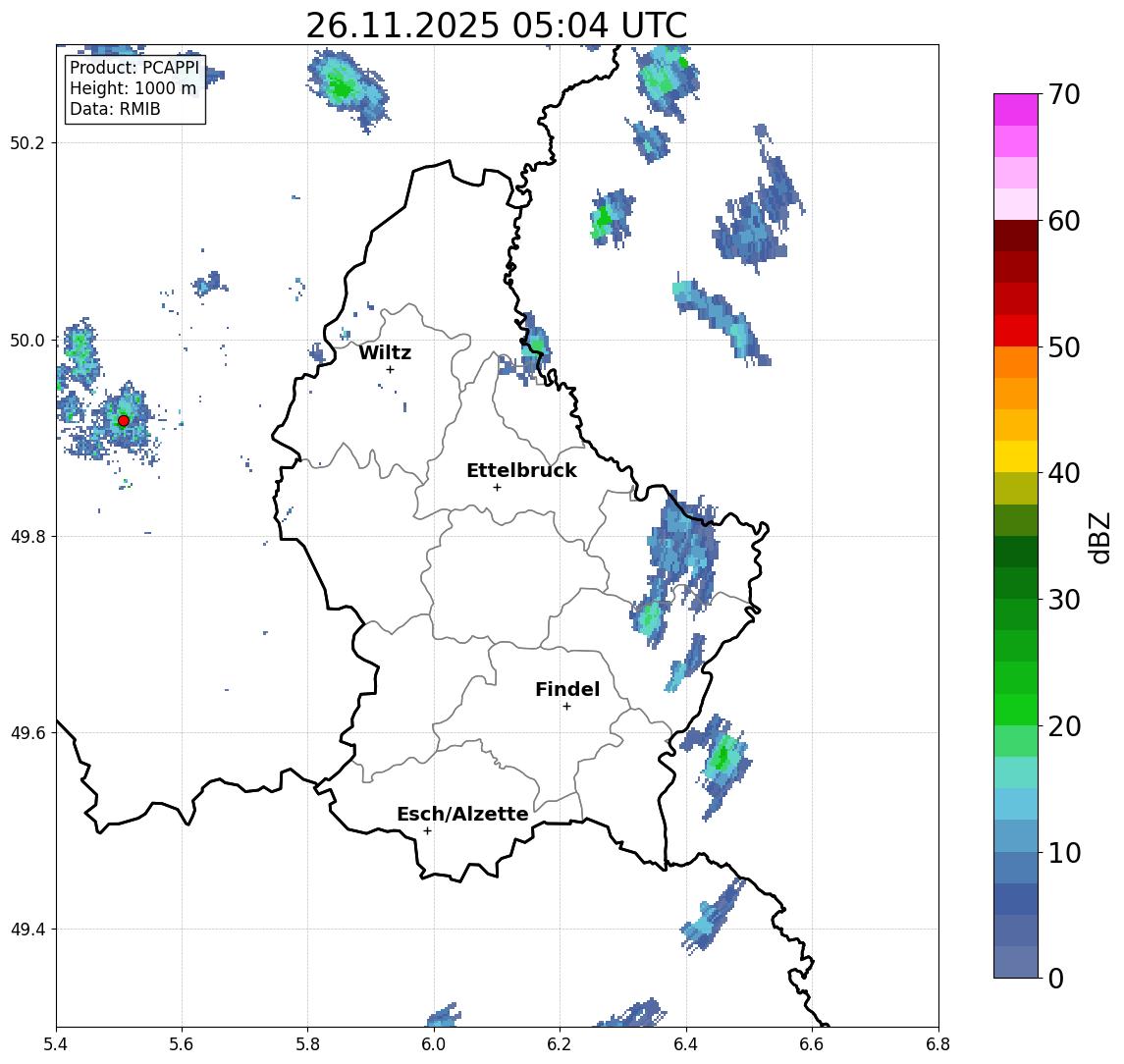Pick the magenta swatch at top of colorbar
Viewport: 1124px width, 1064px height.
point(1016,110)
